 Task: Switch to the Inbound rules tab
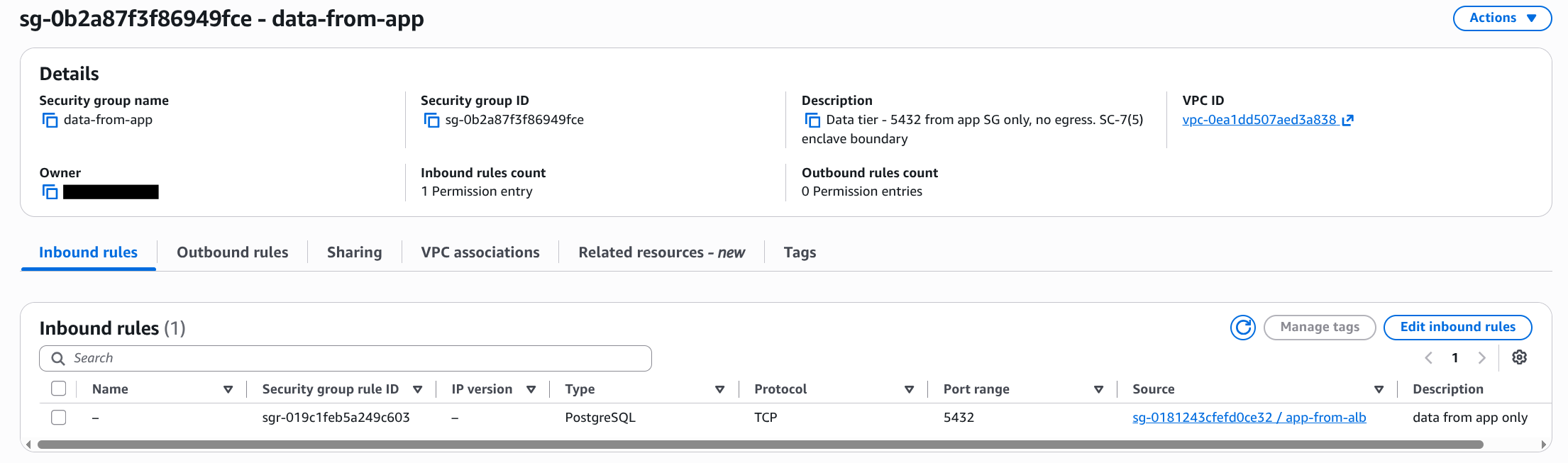tap(88, 252)
